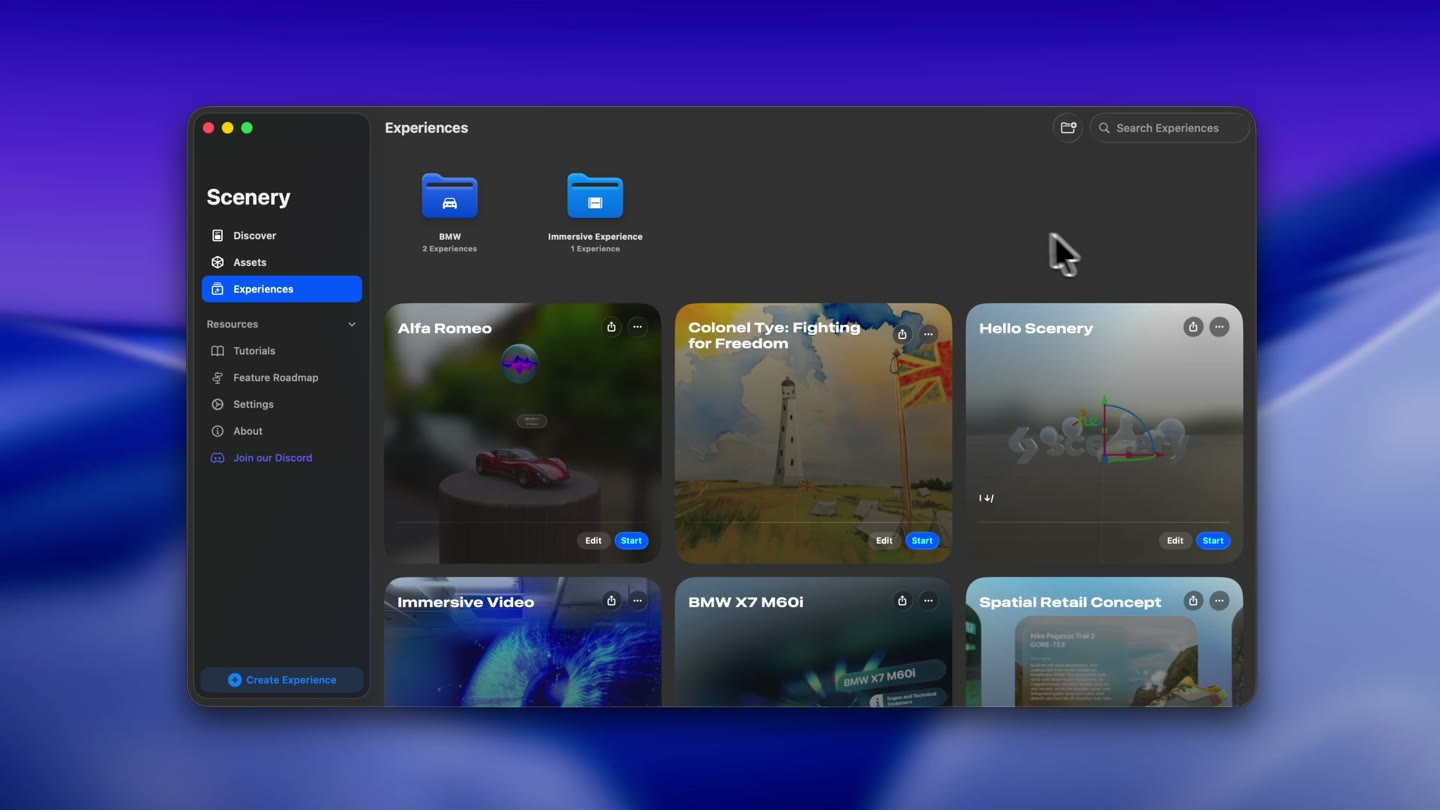Open the BMW folder
The height and width of the screenshot is (810, 1440).
449,196
